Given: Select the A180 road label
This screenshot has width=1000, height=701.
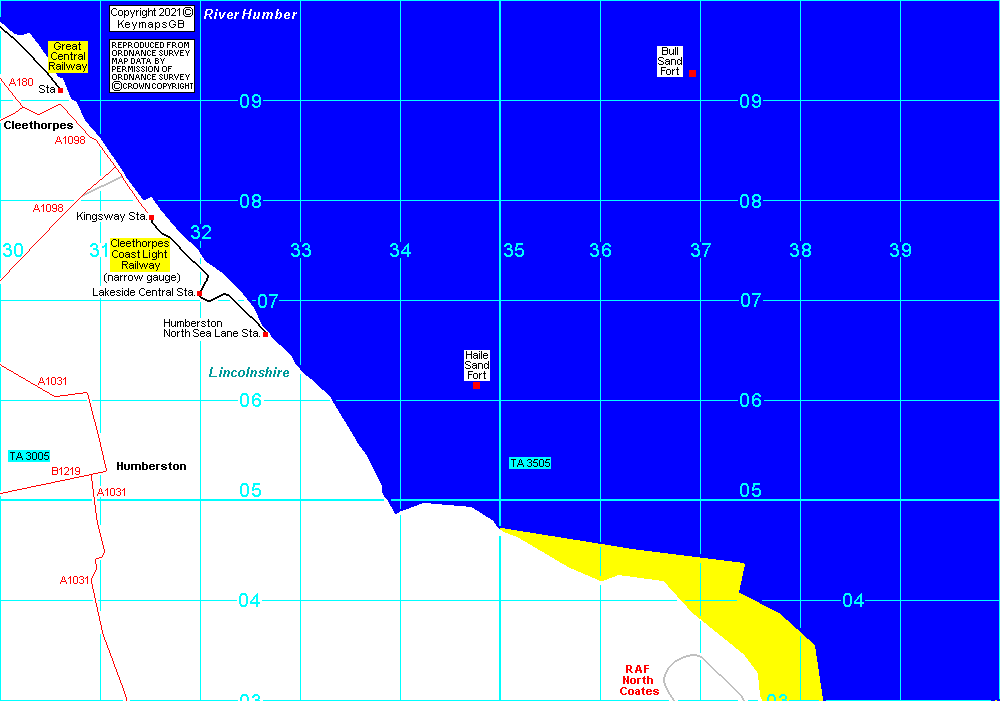Looking at the screenshot, I should coord(21,82).
